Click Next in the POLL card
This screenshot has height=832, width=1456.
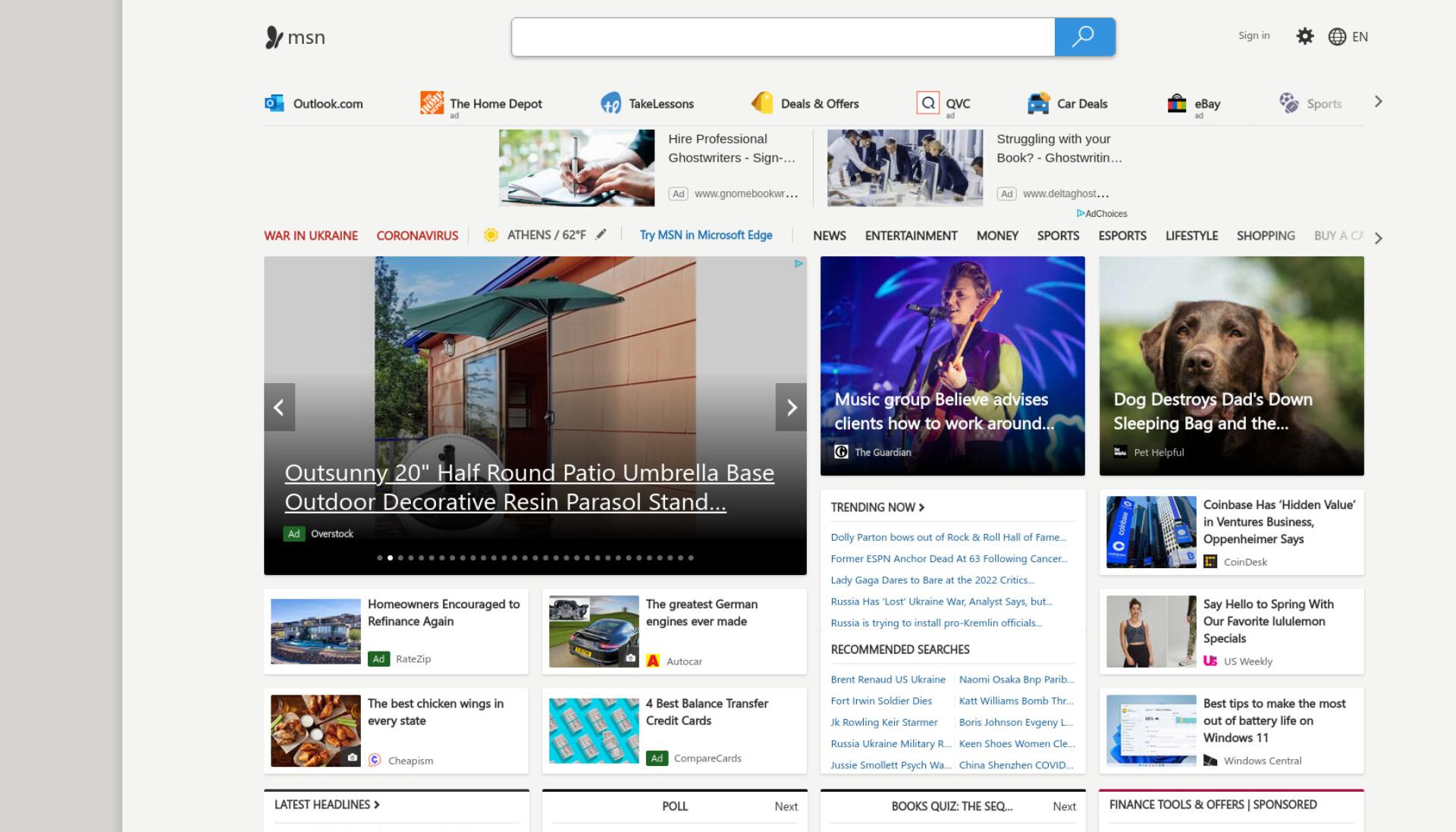click(x=786, y=806)
